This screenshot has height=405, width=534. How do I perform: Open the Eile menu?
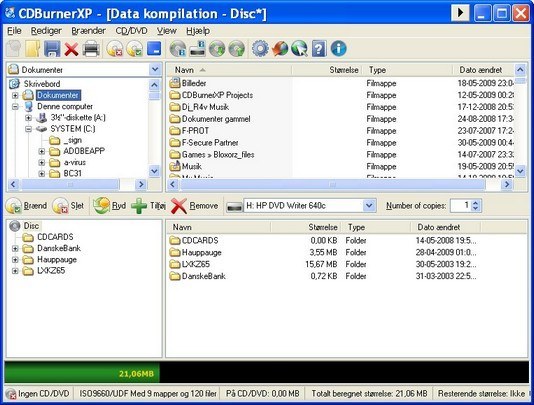tap(14, 31)
